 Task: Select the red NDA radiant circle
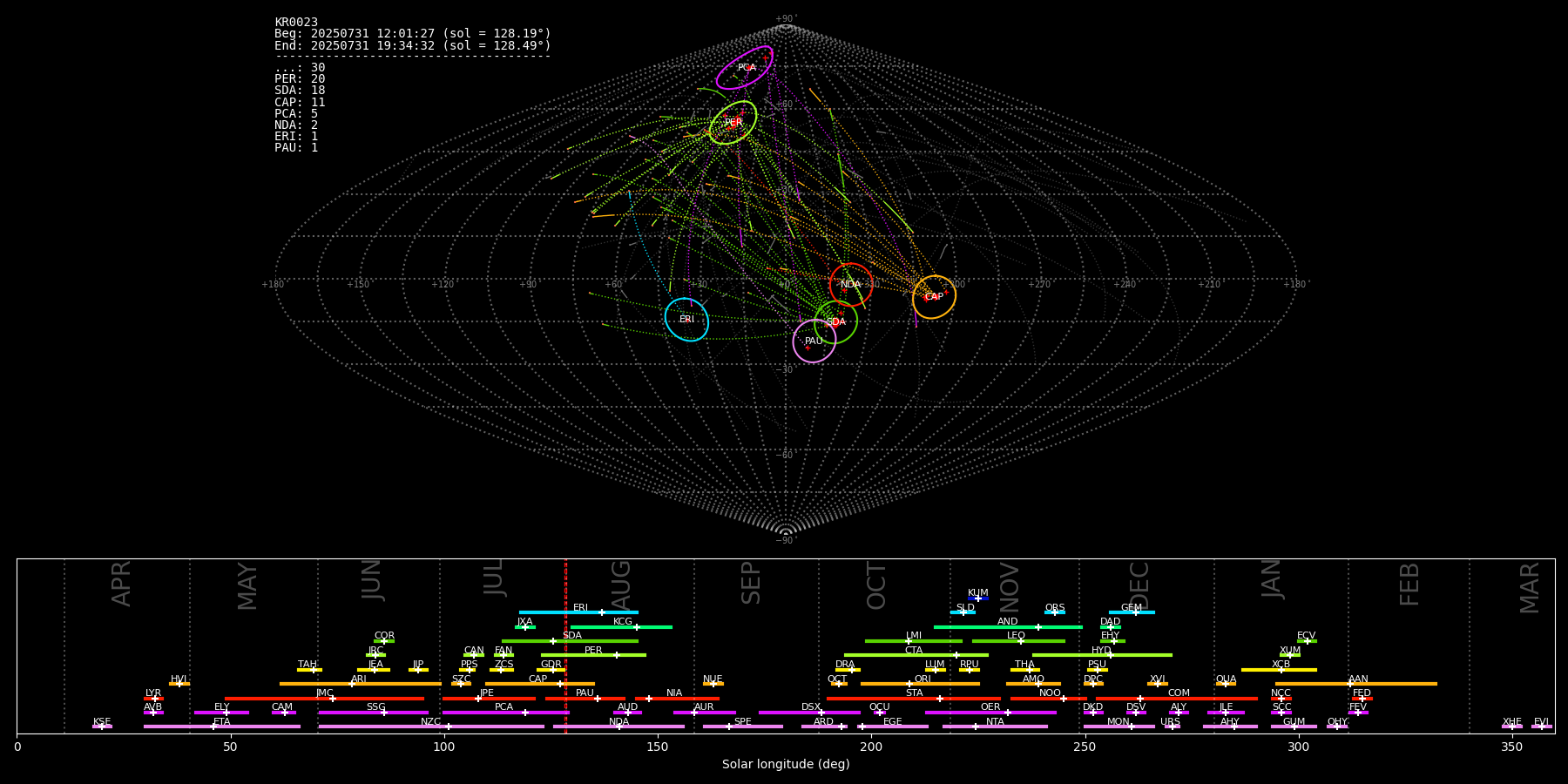pos(851,285)
